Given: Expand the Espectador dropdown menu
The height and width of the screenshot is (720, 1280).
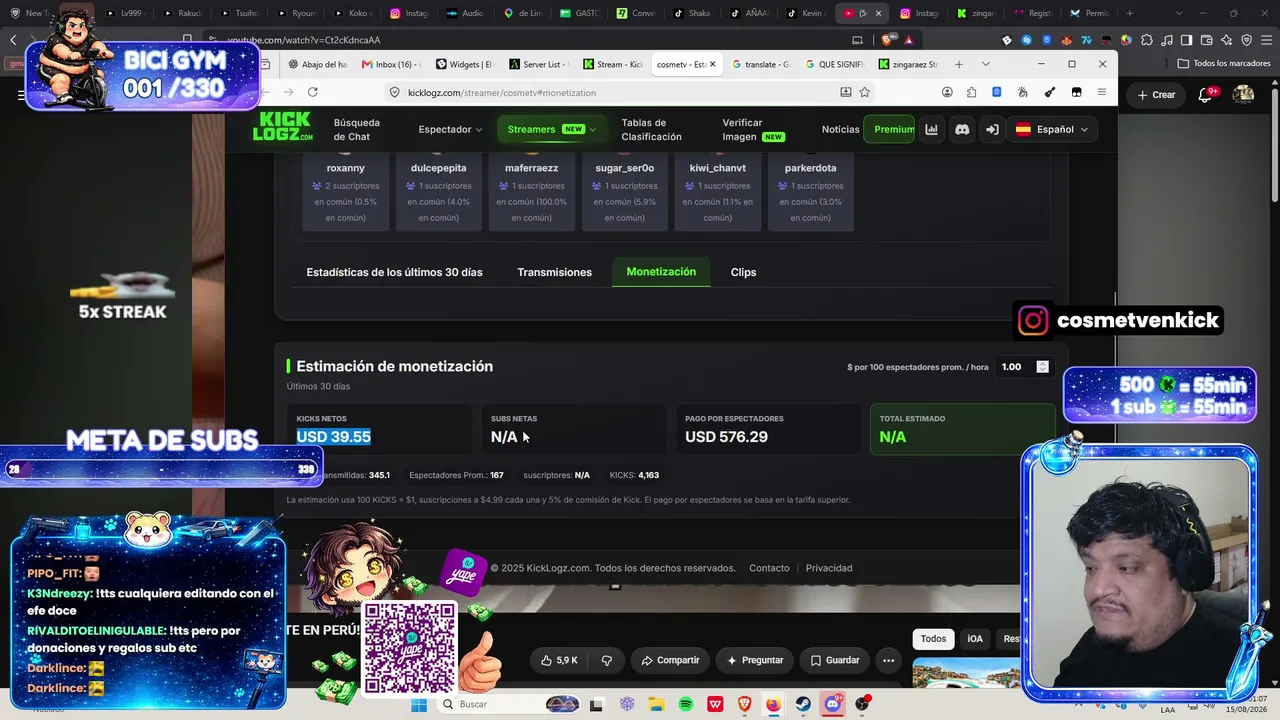Looking at the screenshot, I should (450, 129).
